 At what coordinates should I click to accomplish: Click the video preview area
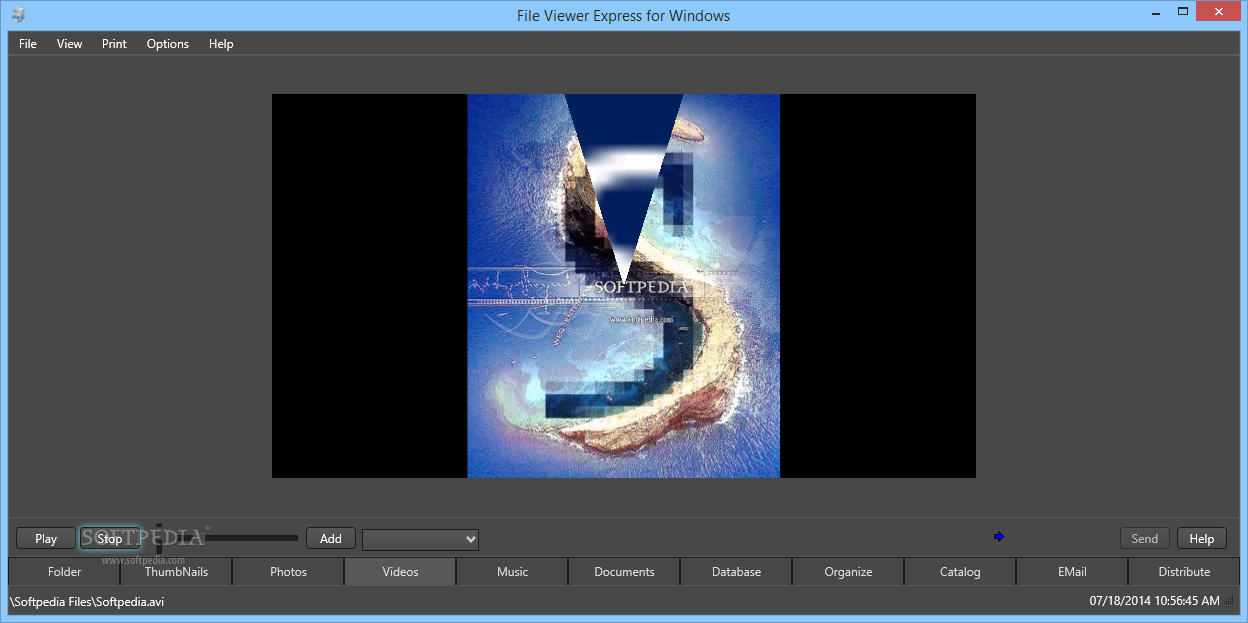click(624, 286)
